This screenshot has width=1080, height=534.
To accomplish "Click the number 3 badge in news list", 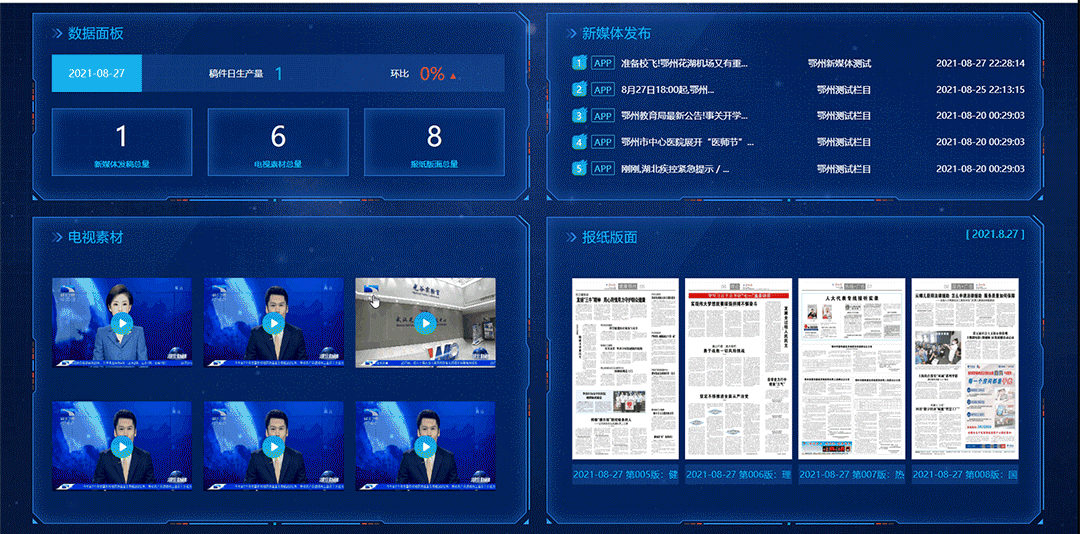I will (x=579, y=116).
